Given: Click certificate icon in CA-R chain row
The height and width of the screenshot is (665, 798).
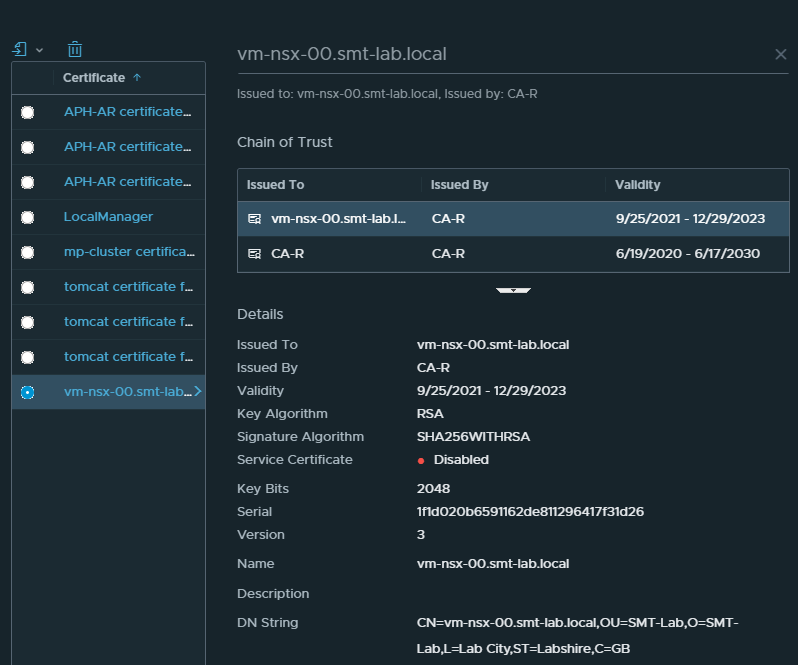Looking at the screenshot, I should (255, 254).
